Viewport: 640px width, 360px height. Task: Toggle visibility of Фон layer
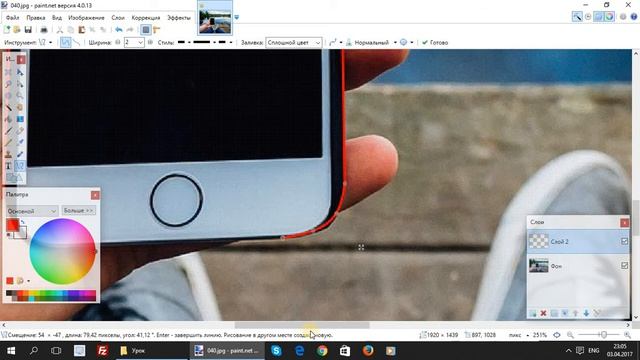point(624,266)
